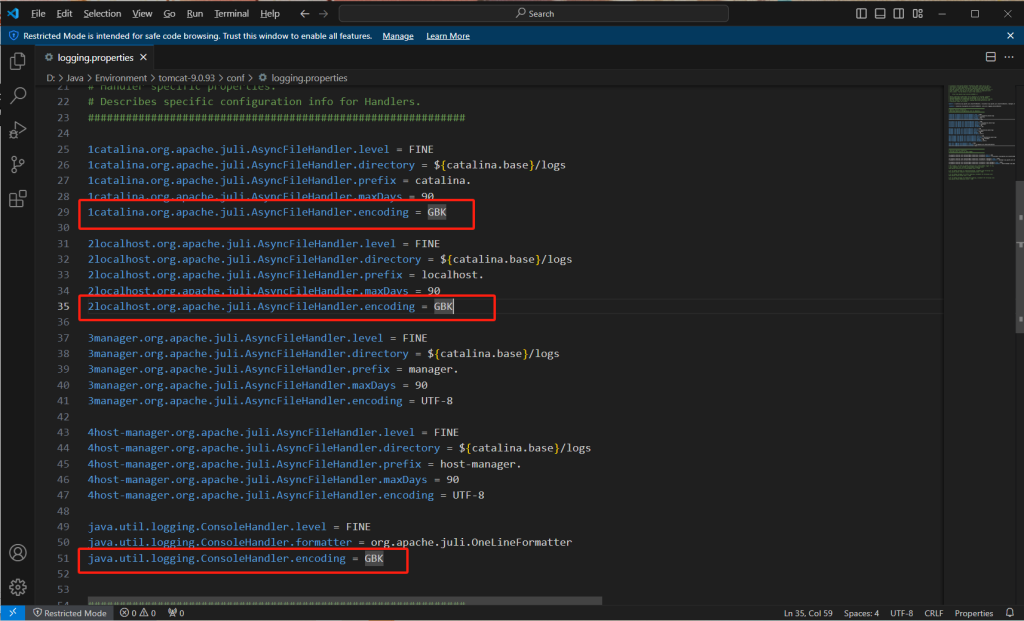Click Restricted Mode in status bar

(69, 613)
